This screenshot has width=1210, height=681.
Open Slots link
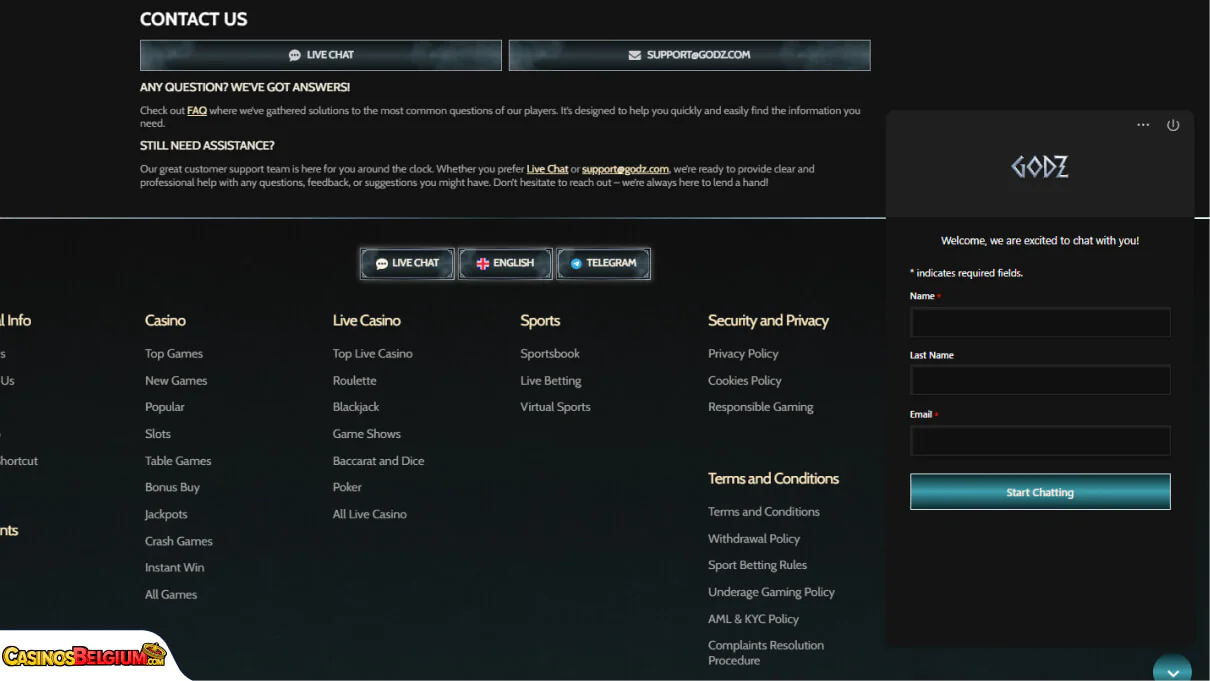[x=158, y=434]
